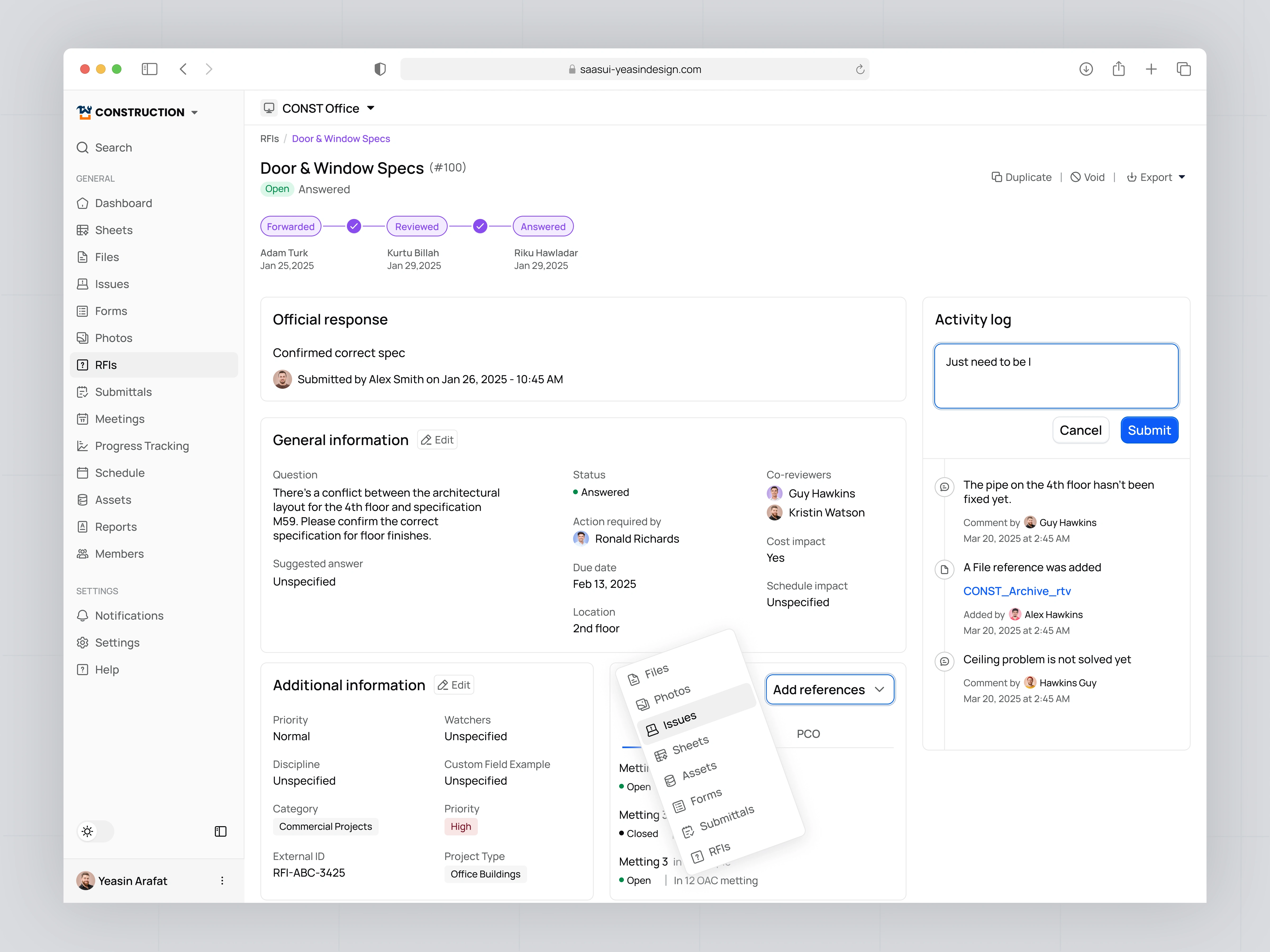The image size is (1270, 952).
Task: Go forward in browser history
Action: tap(209, 69)
